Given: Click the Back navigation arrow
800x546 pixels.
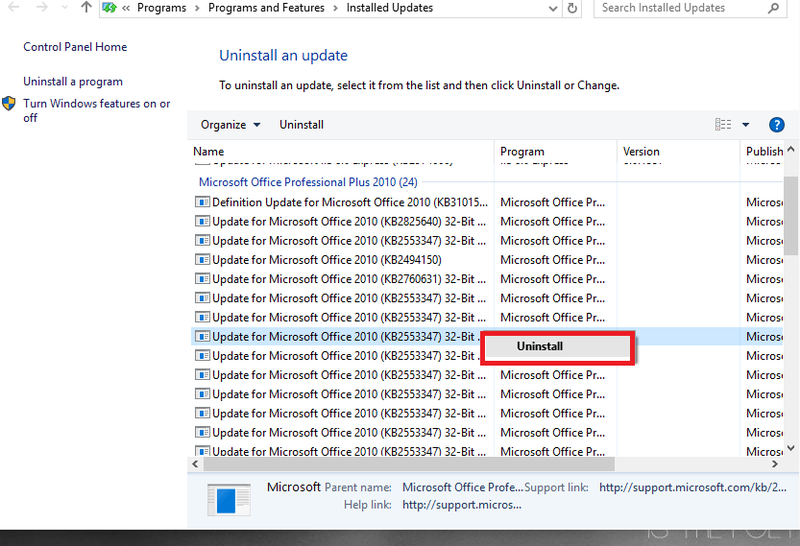Looking at the screenshot, I should click(14, 7).
